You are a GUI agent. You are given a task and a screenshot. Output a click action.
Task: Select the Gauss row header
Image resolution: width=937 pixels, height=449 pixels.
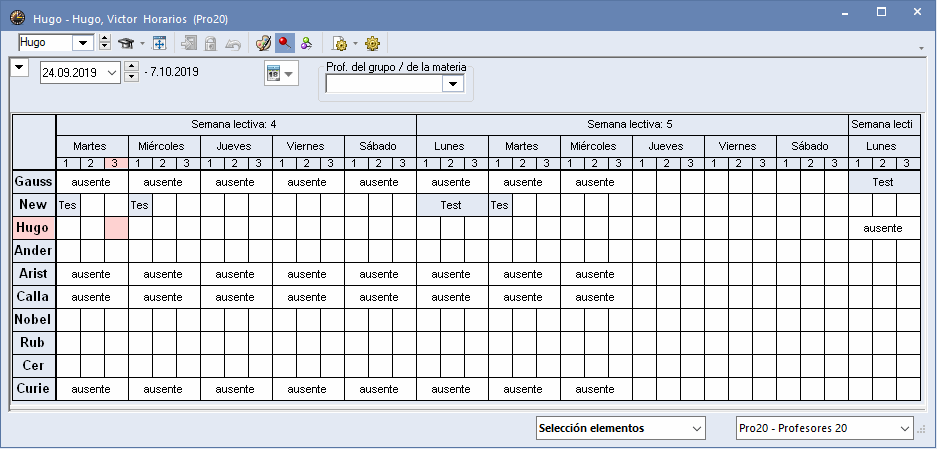(x=33, y=182)
